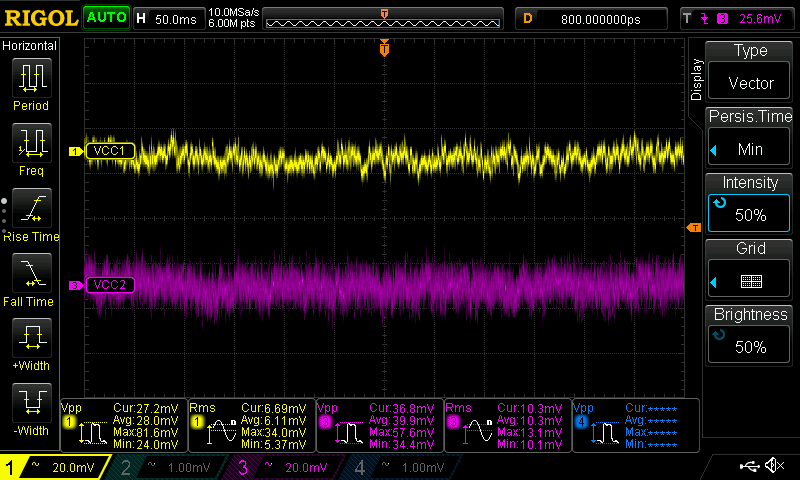Click the channel 3 ground marker
The width and height of the screenshot is (800, 480).
[76, 285]
